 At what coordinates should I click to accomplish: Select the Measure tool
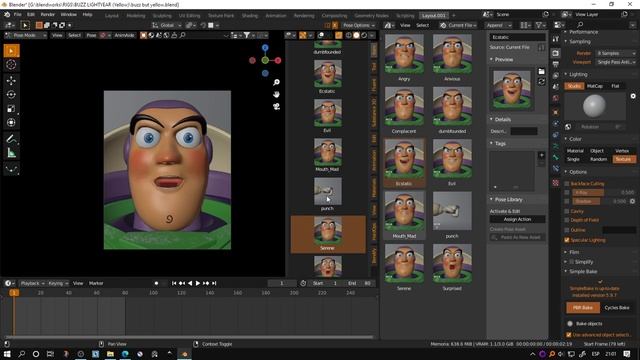11,153
